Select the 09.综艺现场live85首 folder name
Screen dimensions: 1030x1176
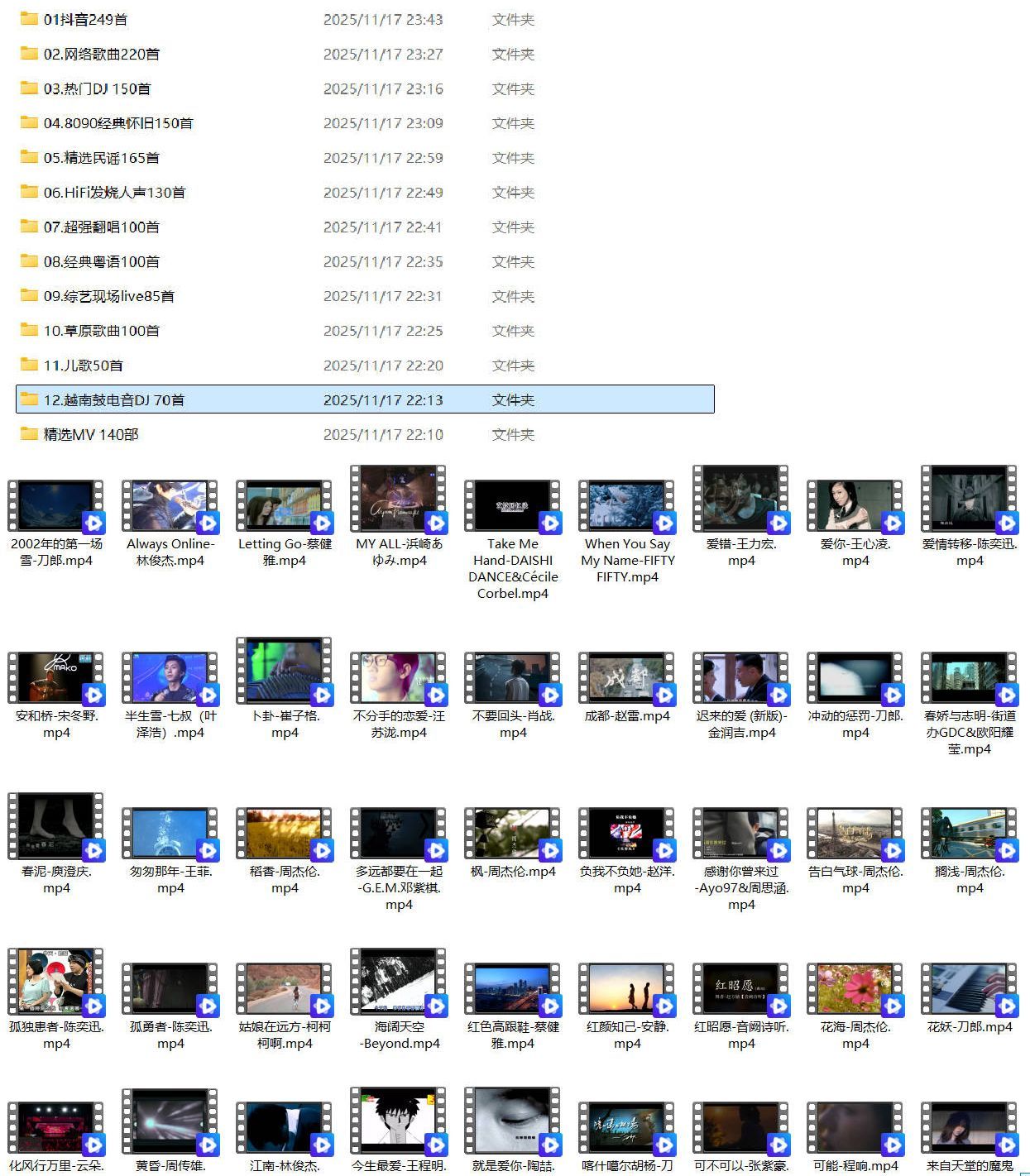[108, 296]
